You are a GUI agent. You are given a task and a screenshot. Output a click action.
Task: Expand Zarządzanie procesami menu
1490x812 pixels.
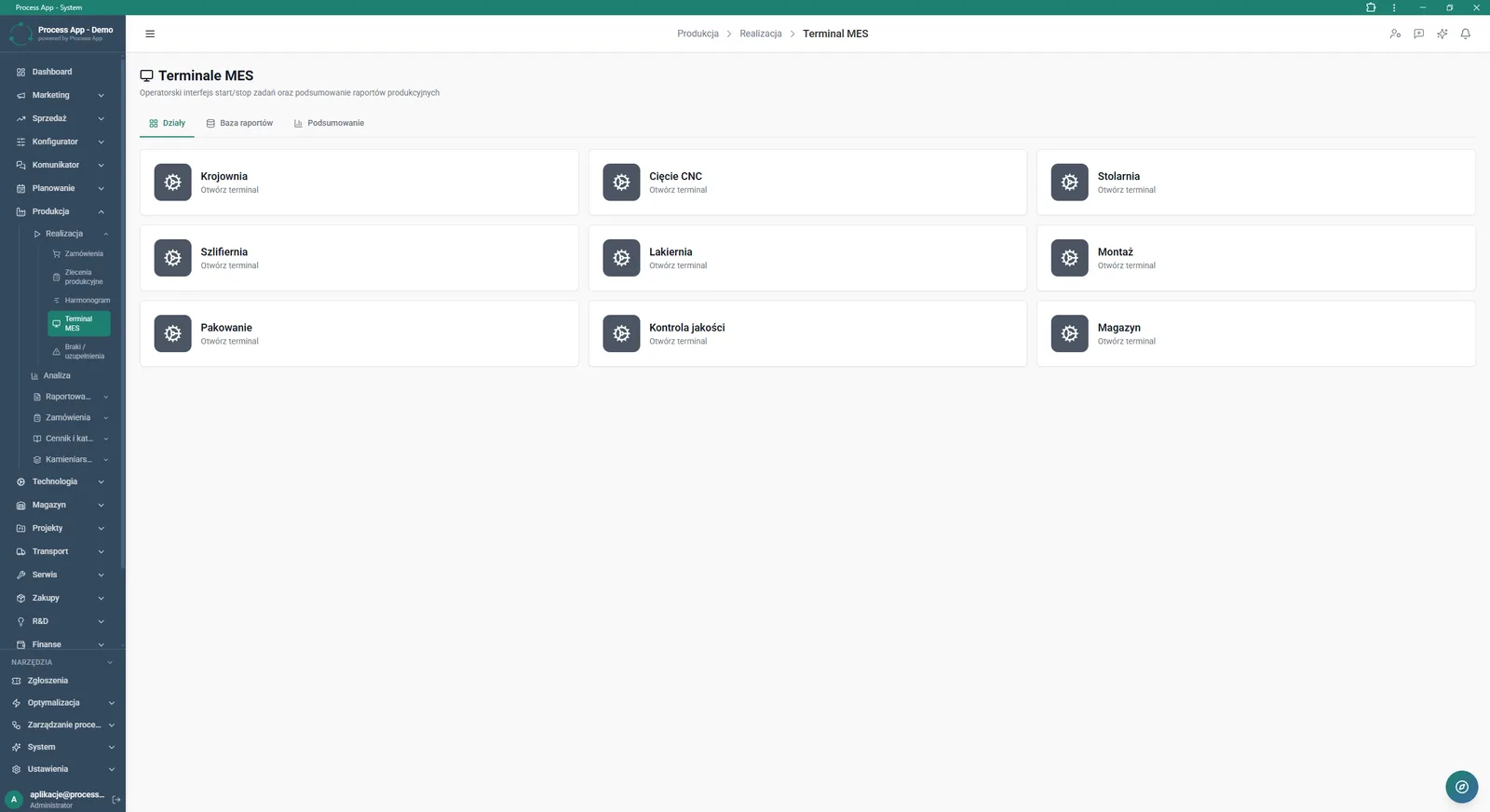tap(61, 724)
